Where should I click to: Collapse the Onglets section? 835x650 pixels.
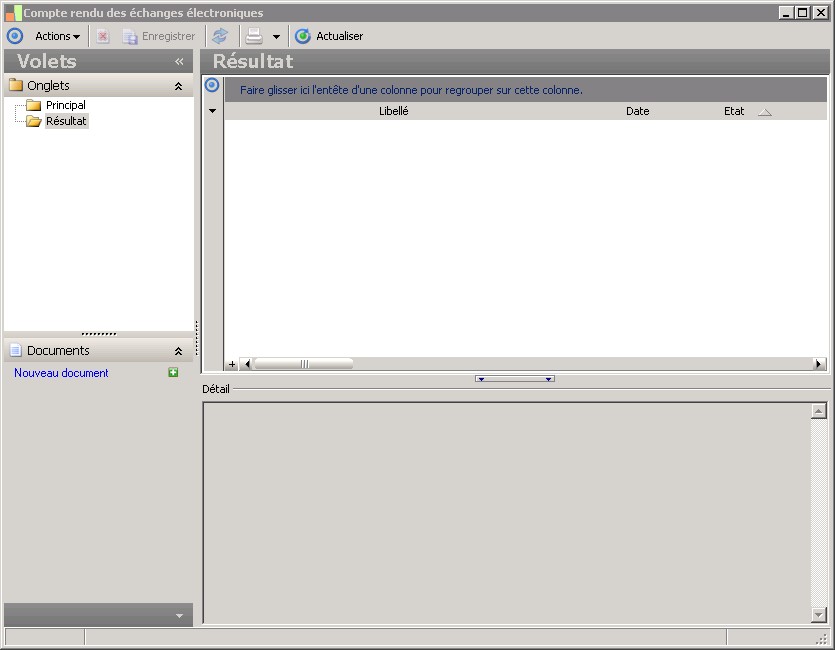tap(178, 86)
